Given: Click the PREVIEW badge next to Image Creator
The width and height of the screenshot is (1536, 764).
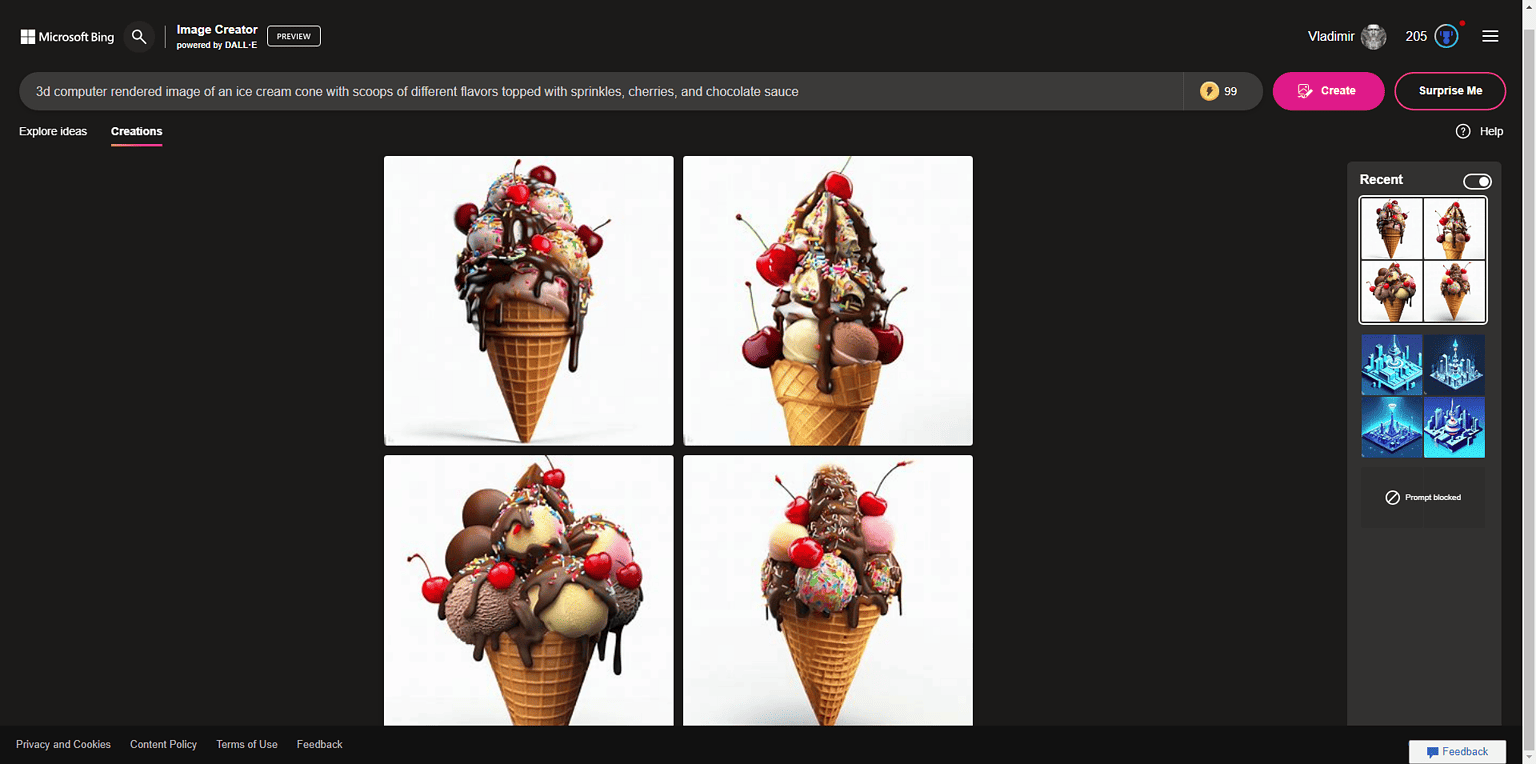Looking at the screenshot, I should coord(293,36).
